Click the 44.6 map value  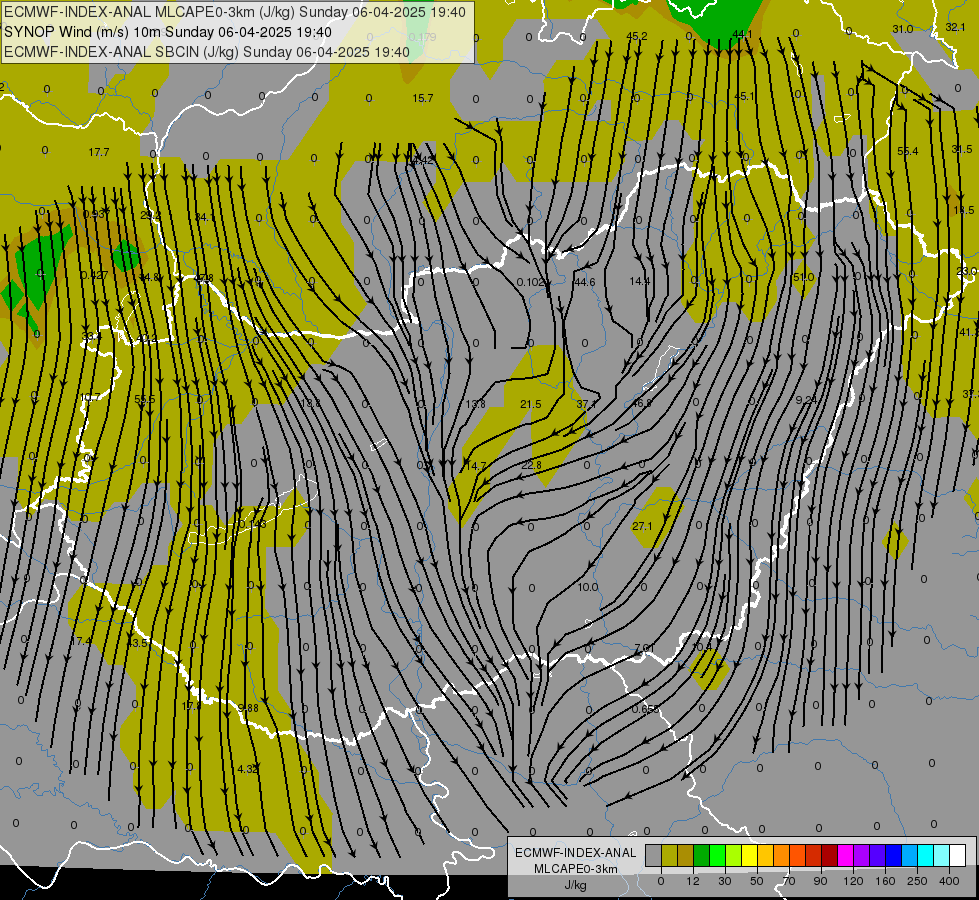[x=584, y=282]
